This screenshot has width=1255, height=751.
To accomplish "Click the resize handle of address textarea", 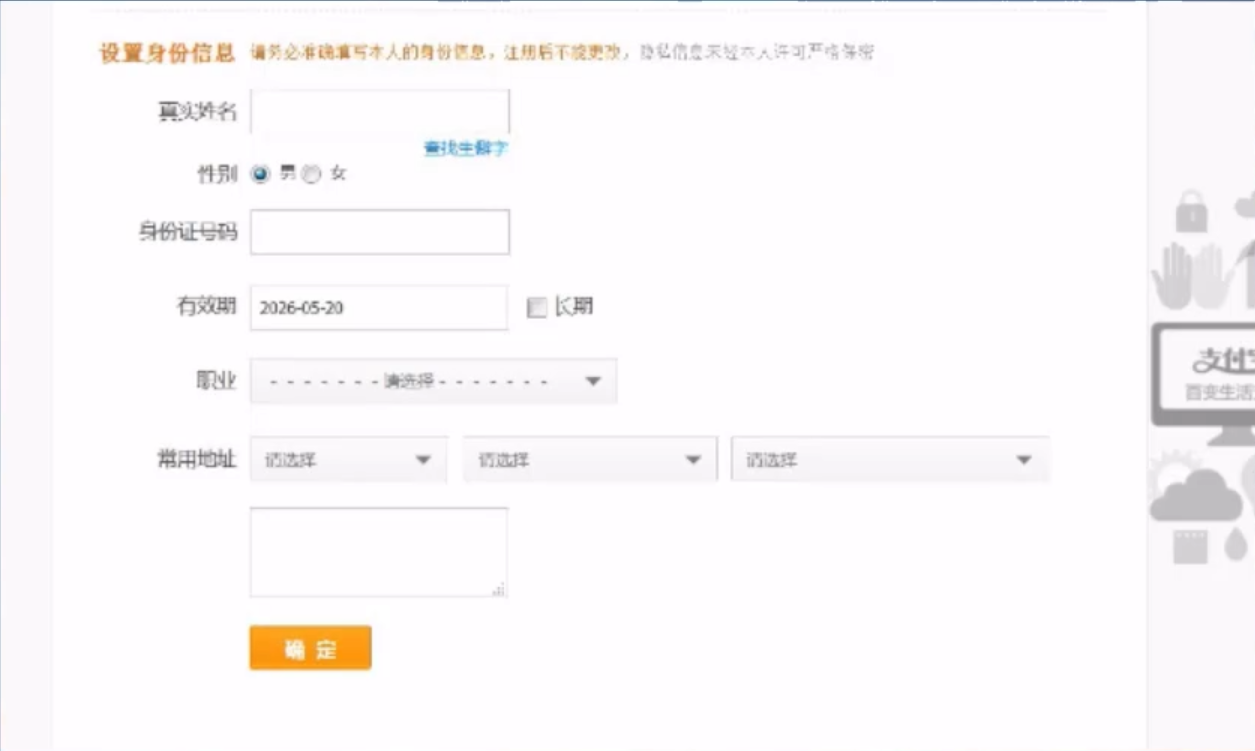I will [500, 590].
